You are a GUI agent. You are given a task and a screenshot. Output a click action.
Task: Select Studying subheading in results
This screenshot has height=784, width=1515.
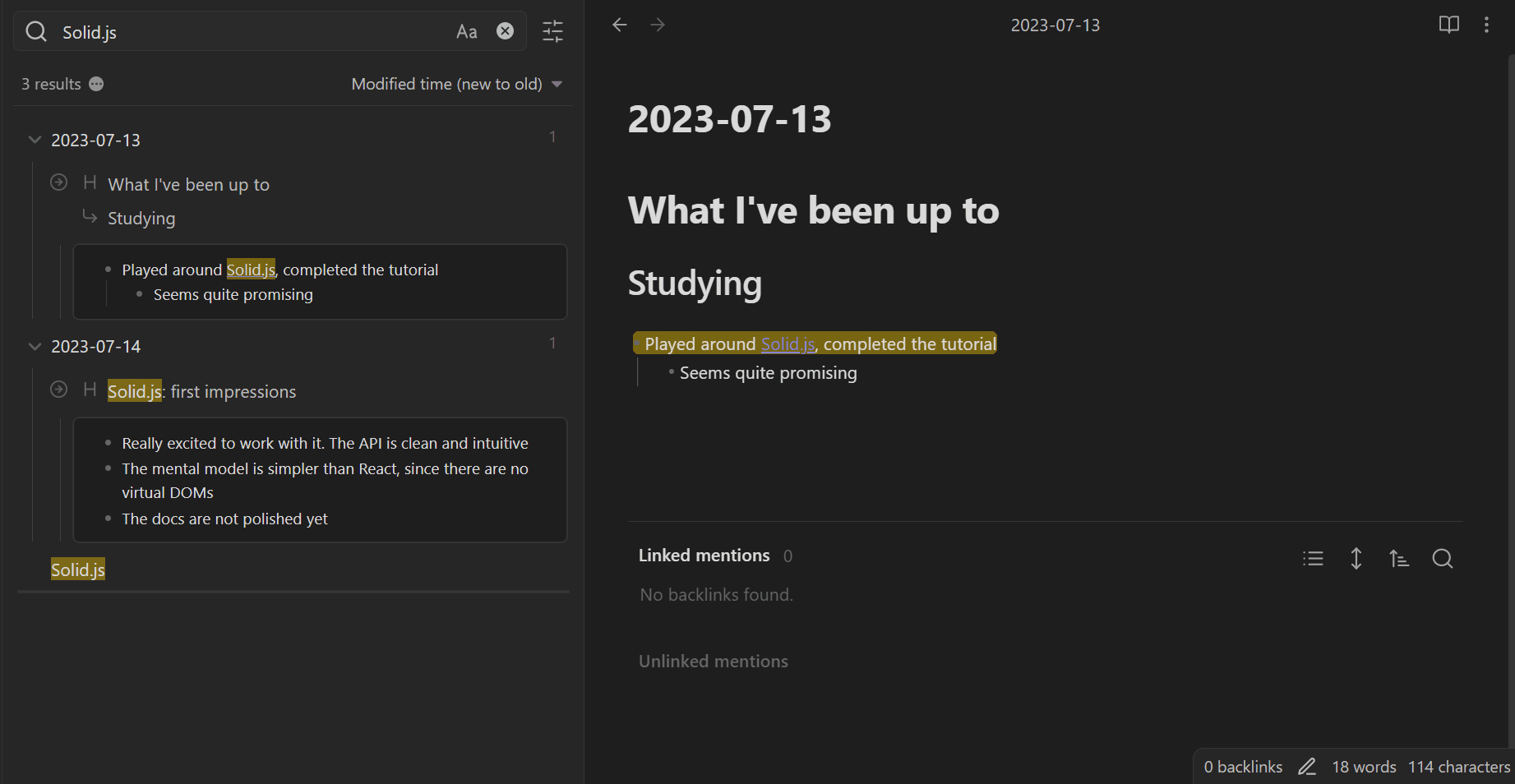pyautogui.click(x=141, y=219)
